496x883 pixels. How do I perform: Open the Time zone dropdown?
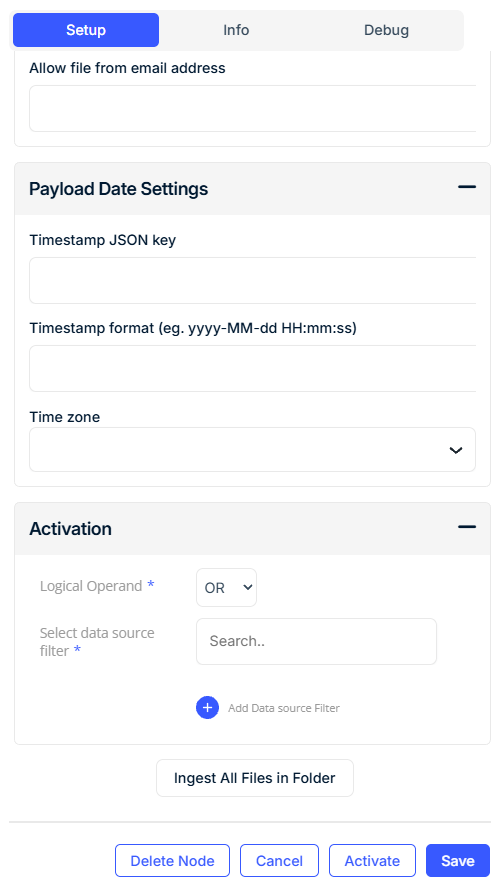252,449
